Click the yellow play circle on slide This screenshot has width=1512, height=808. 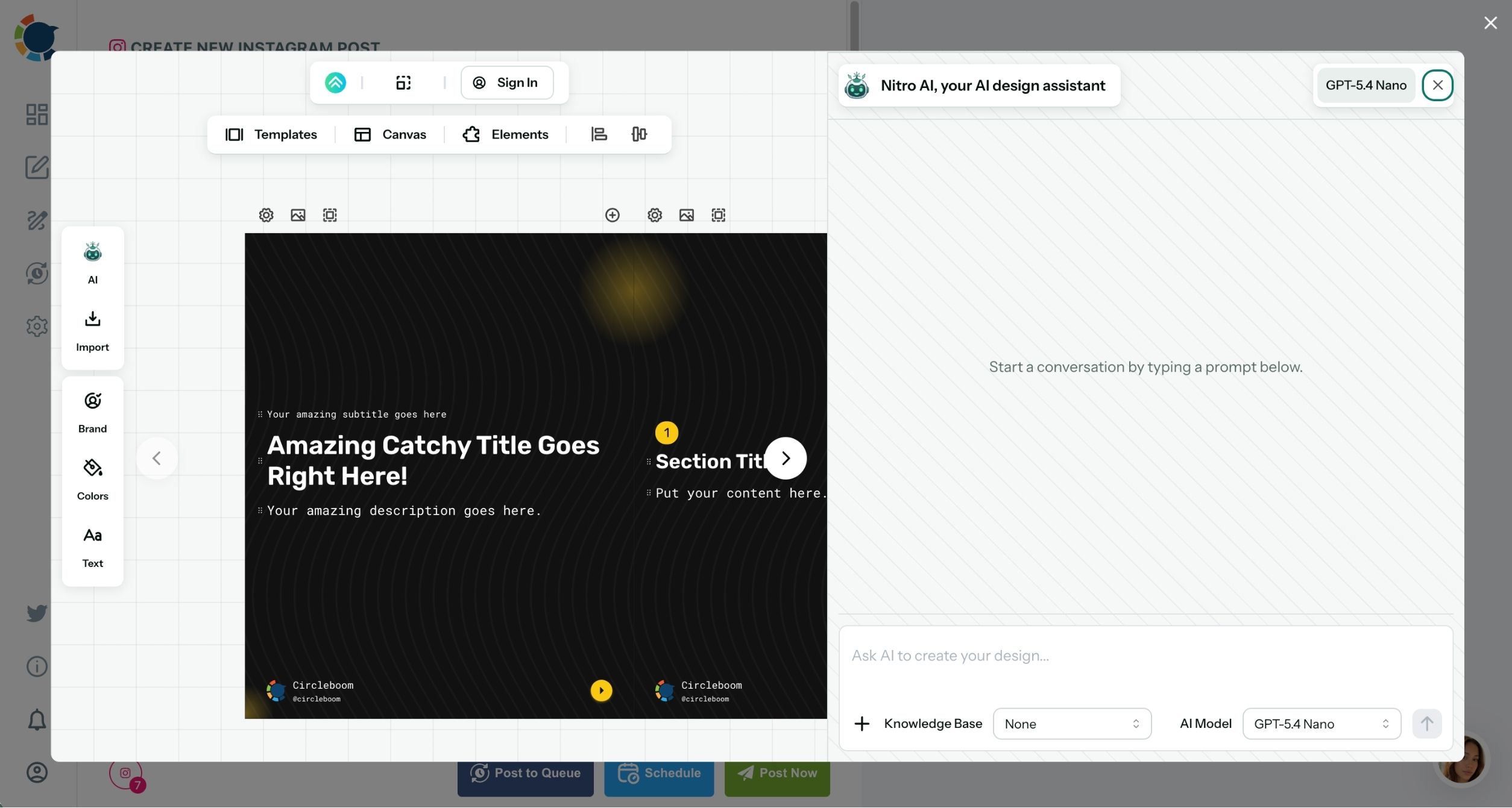tap(601, 691)
